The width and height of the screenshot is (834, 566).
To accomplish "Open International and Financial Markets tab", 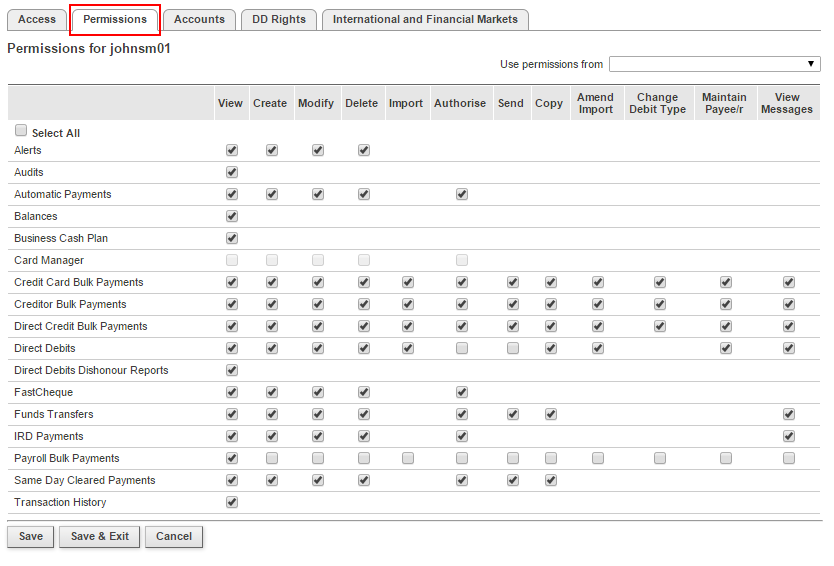I will coord(425,19).
